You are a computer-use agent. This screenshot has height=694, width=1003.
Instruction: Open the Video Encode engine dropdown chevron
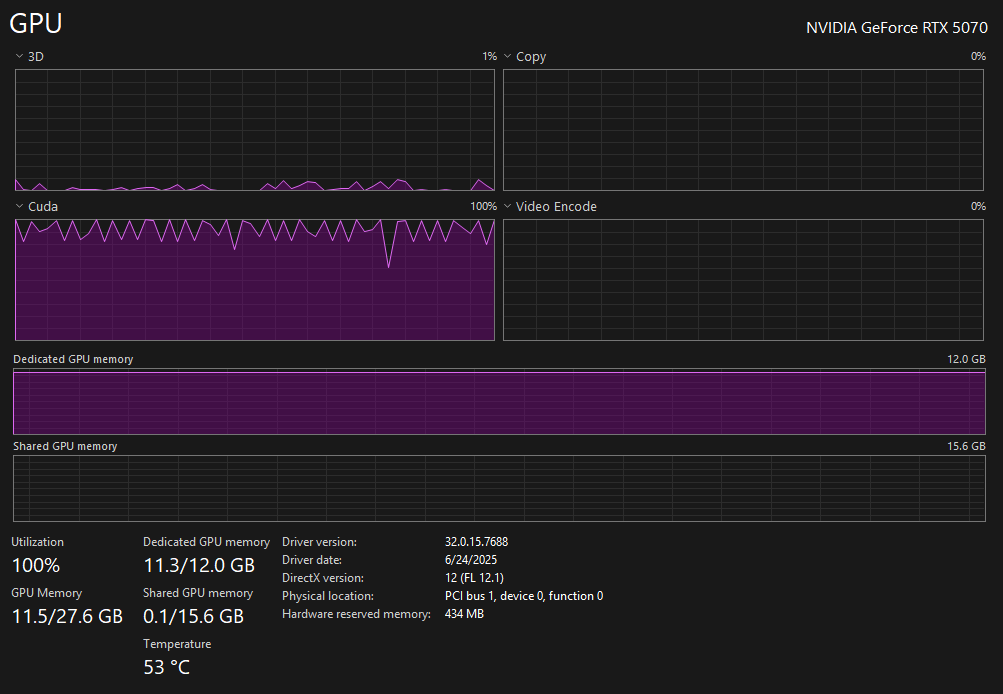pos(507,206)
